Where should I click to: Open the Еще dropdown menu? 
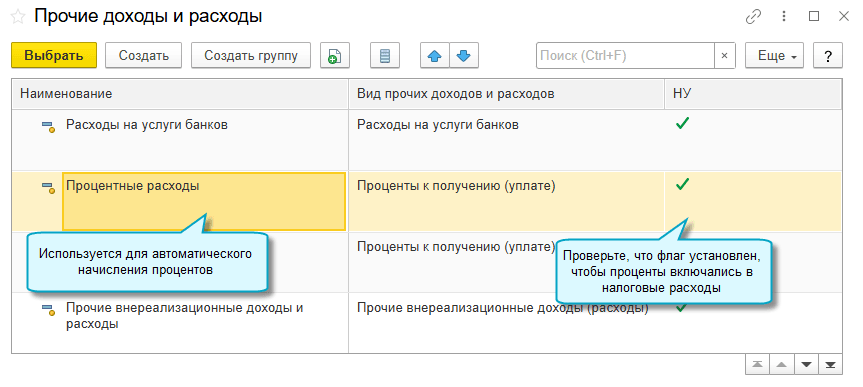[774, 56]
